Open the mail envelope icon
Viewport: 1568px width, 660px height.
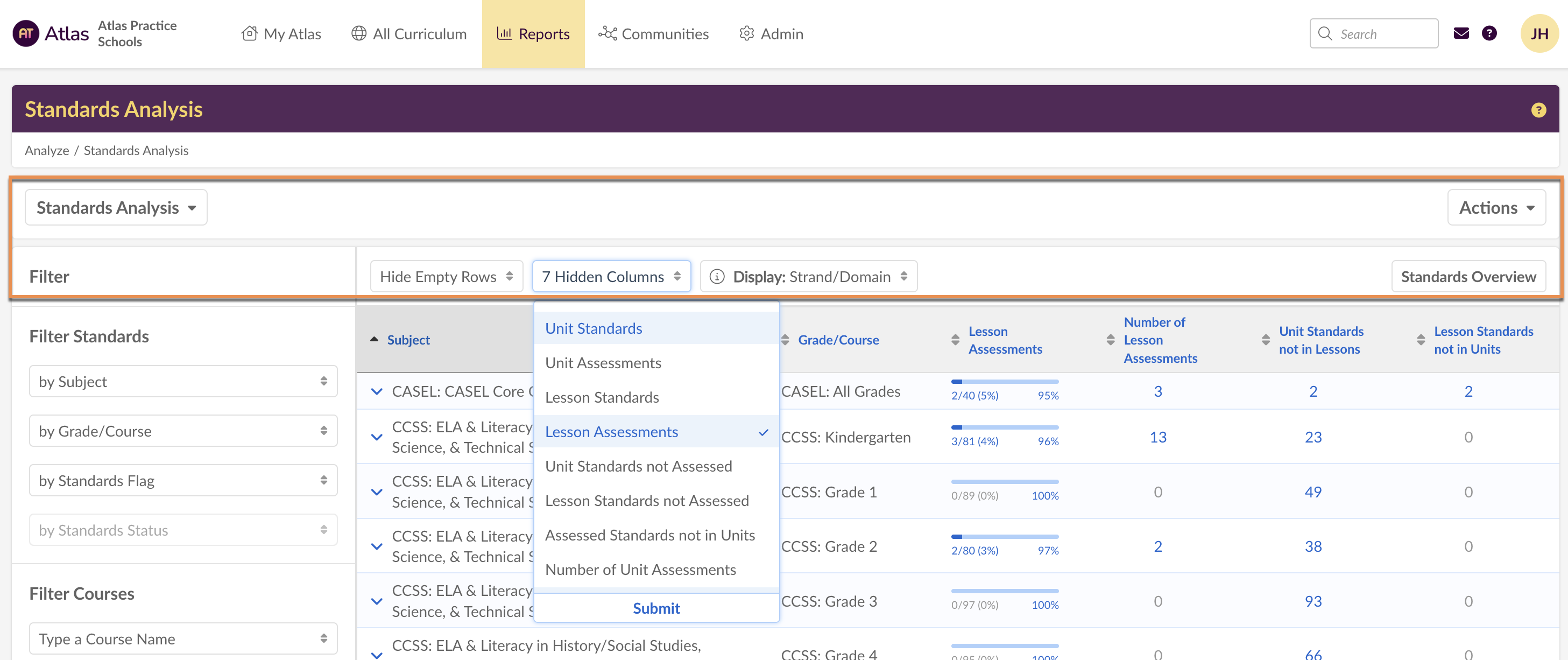pos(1461,33)
